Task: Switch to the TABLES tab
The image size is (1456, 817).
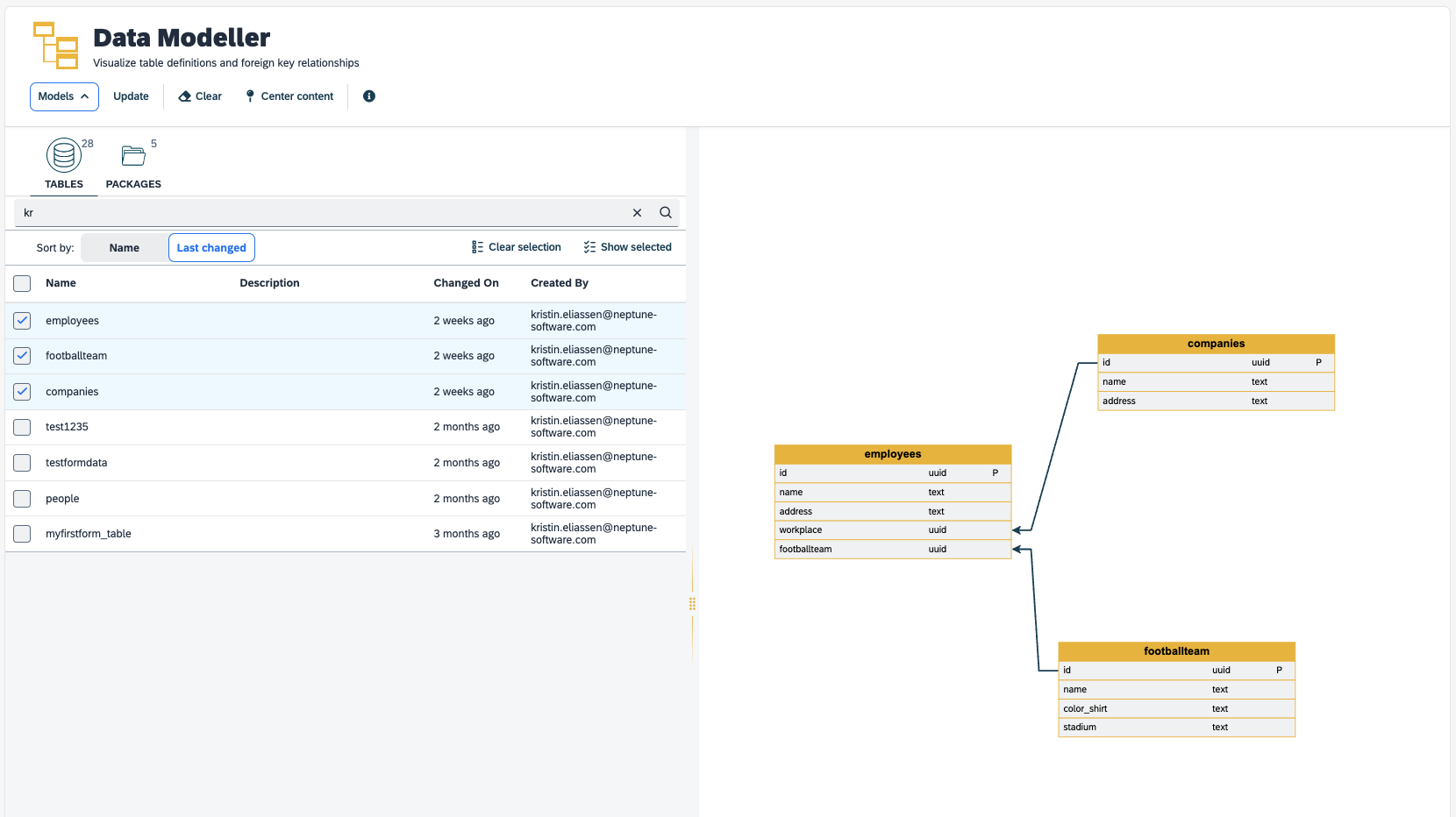Action: tap(64, 164)
